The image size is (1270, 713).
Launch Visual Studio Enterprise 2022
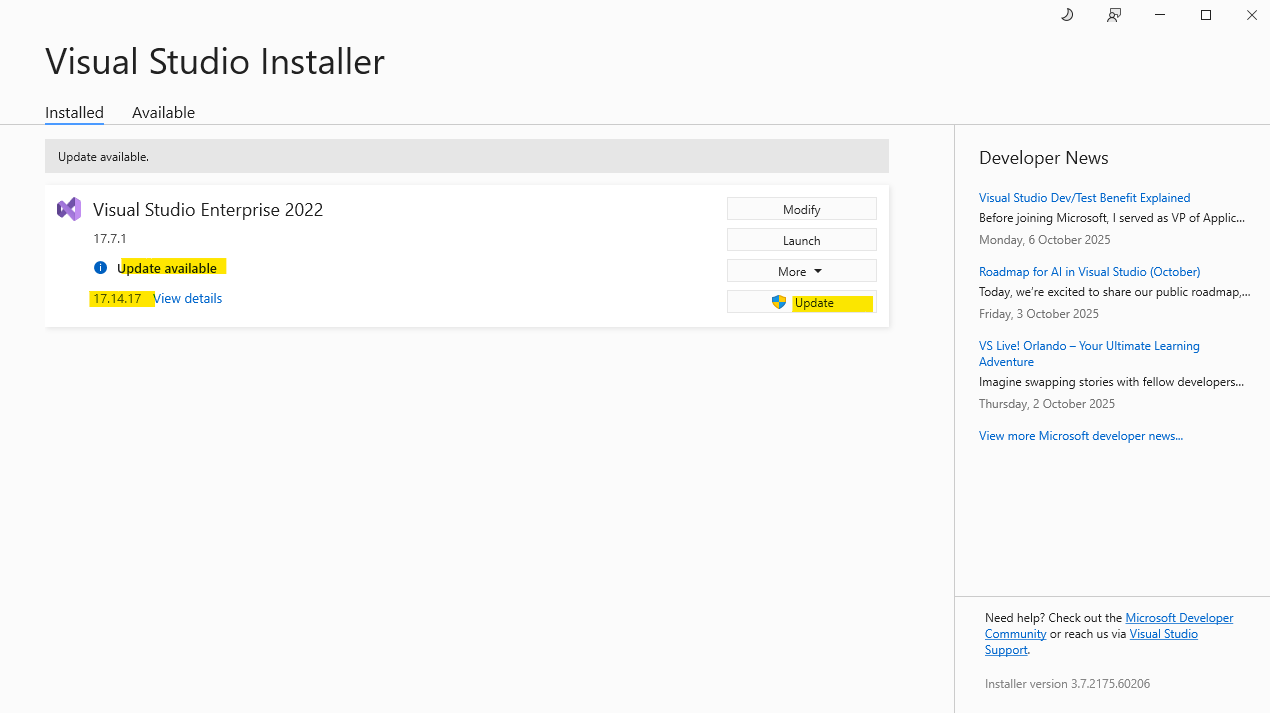[x=802, y=240]
